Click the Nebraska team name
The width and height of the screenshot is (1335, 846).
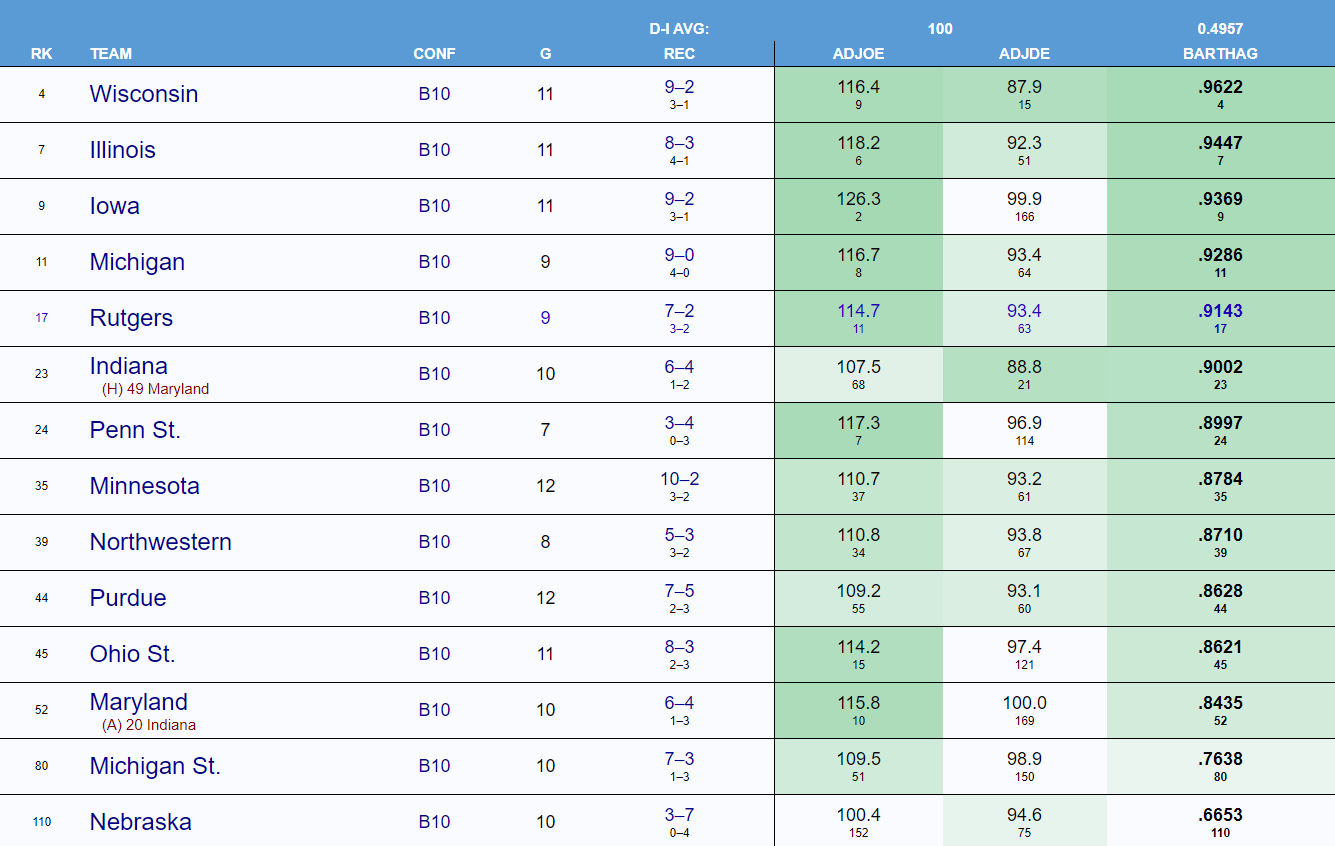coord(140,822)
